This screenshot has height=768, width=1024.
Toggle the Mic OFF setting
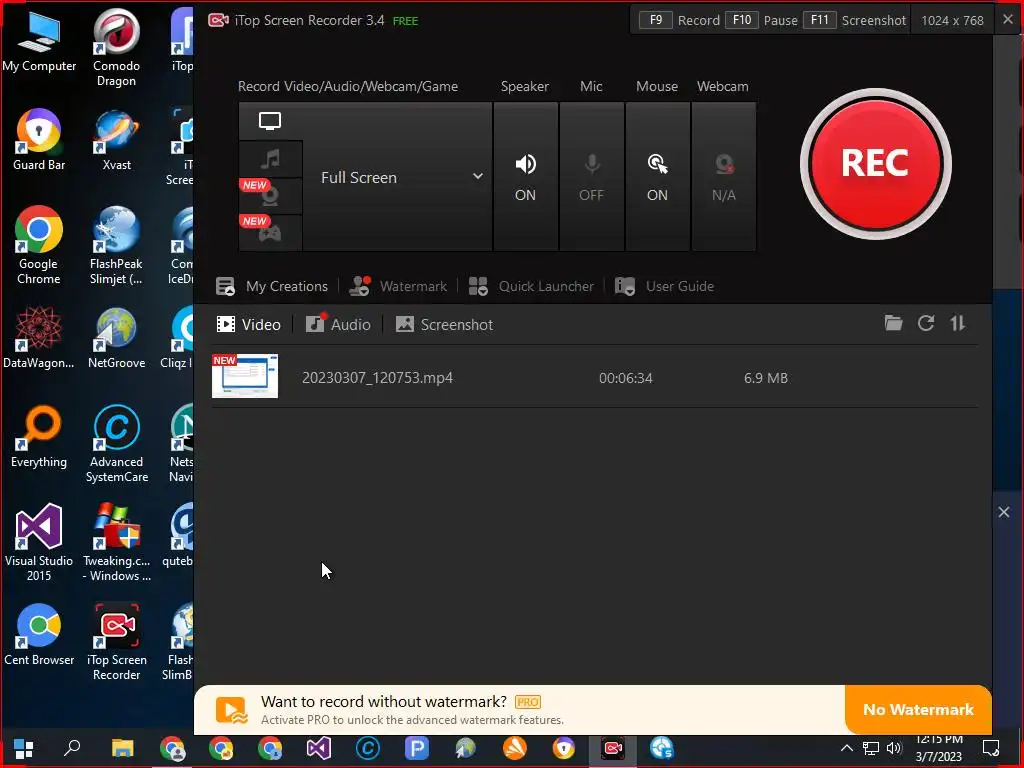[x=592, y=177]
